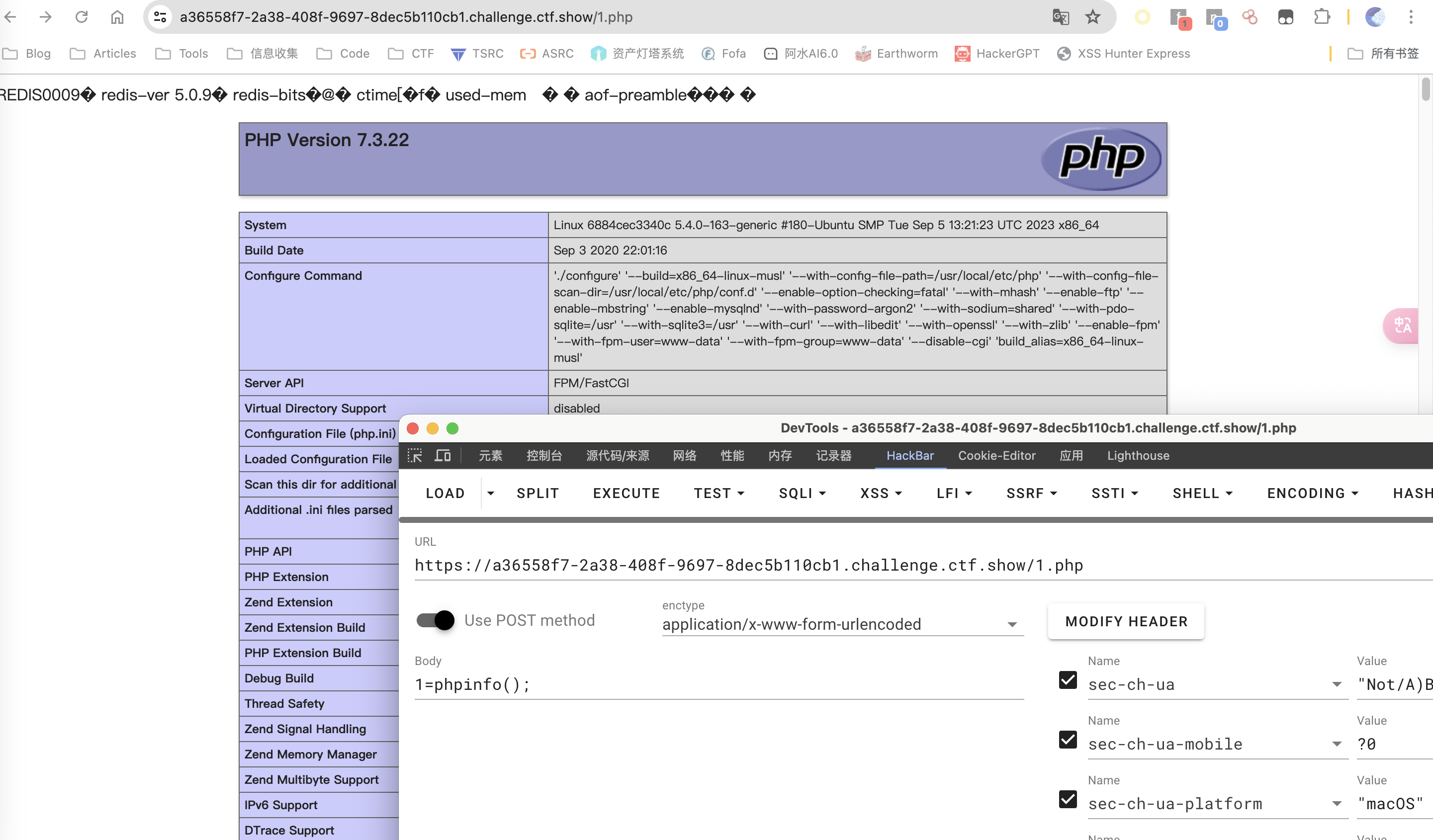Switch to the Lighthouse tab
The width and height of the screenshot is (1433, 840).
[x=1138, y=455]
